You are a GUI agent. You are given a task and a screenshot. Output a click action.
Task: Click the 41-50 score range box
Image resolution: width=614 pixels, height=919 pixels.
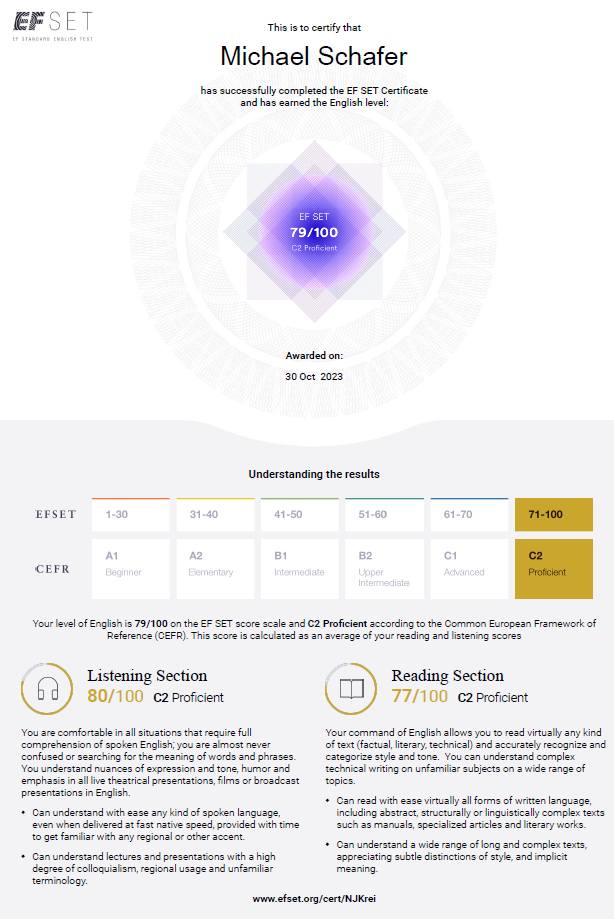click(299, 515)
